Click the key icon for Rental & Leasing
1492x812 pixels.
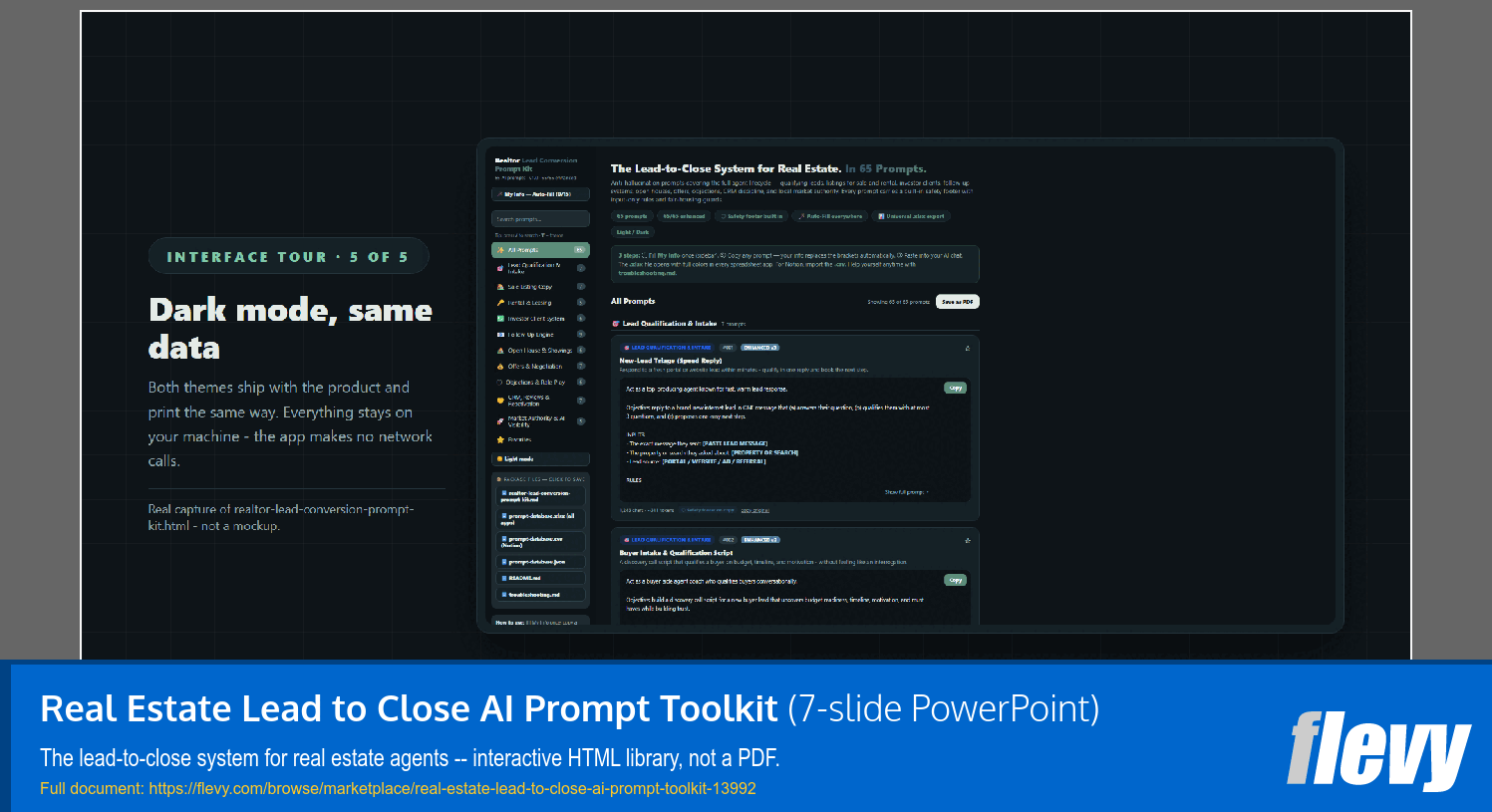click(x=500, y=303)
